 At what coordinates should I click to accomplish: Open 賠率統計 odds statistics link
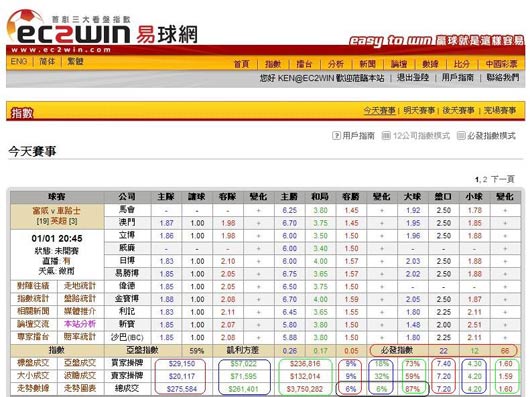80,337
